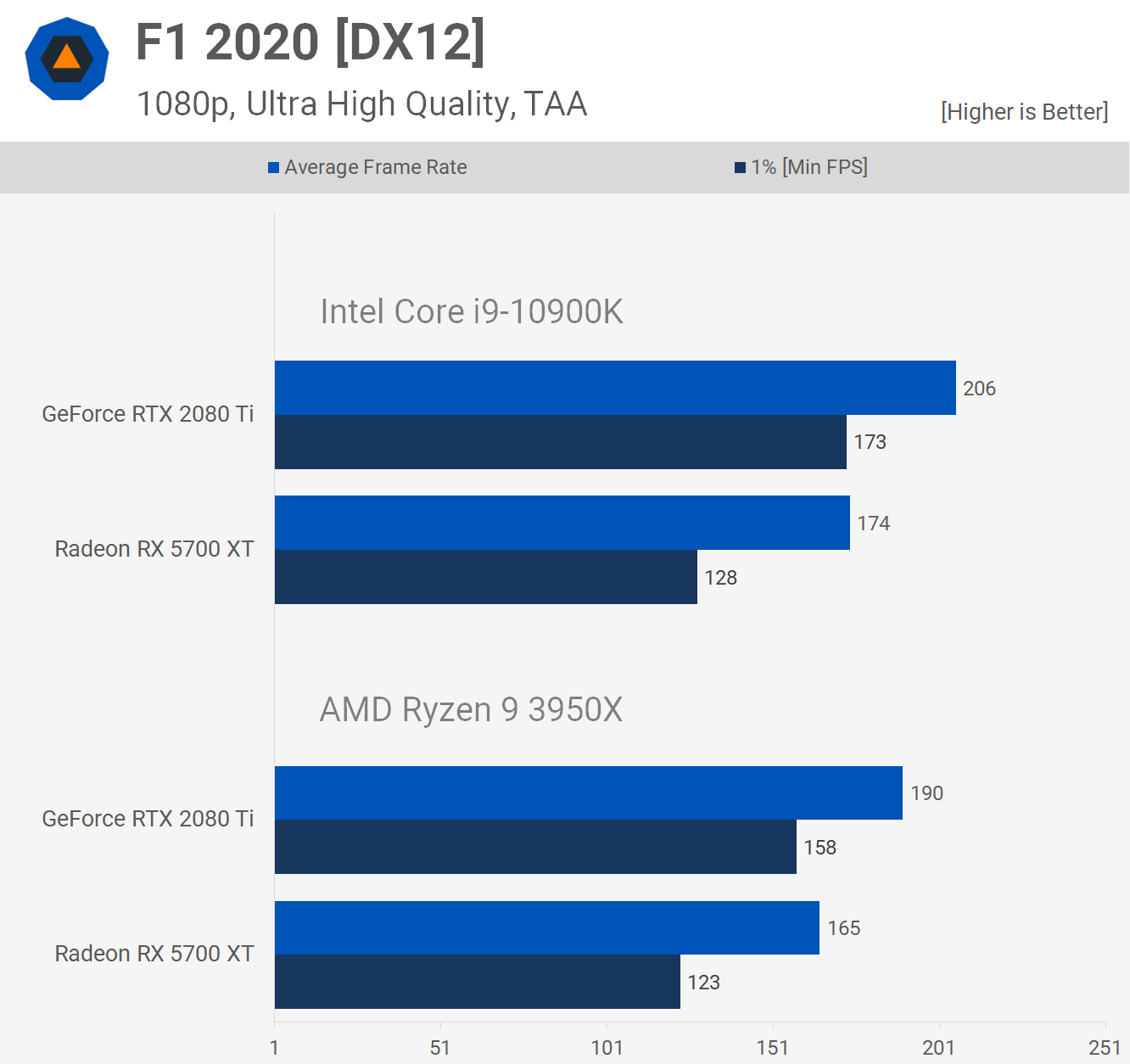
Task: Click the TechSpot logo icon
Action: pos(67,59)
